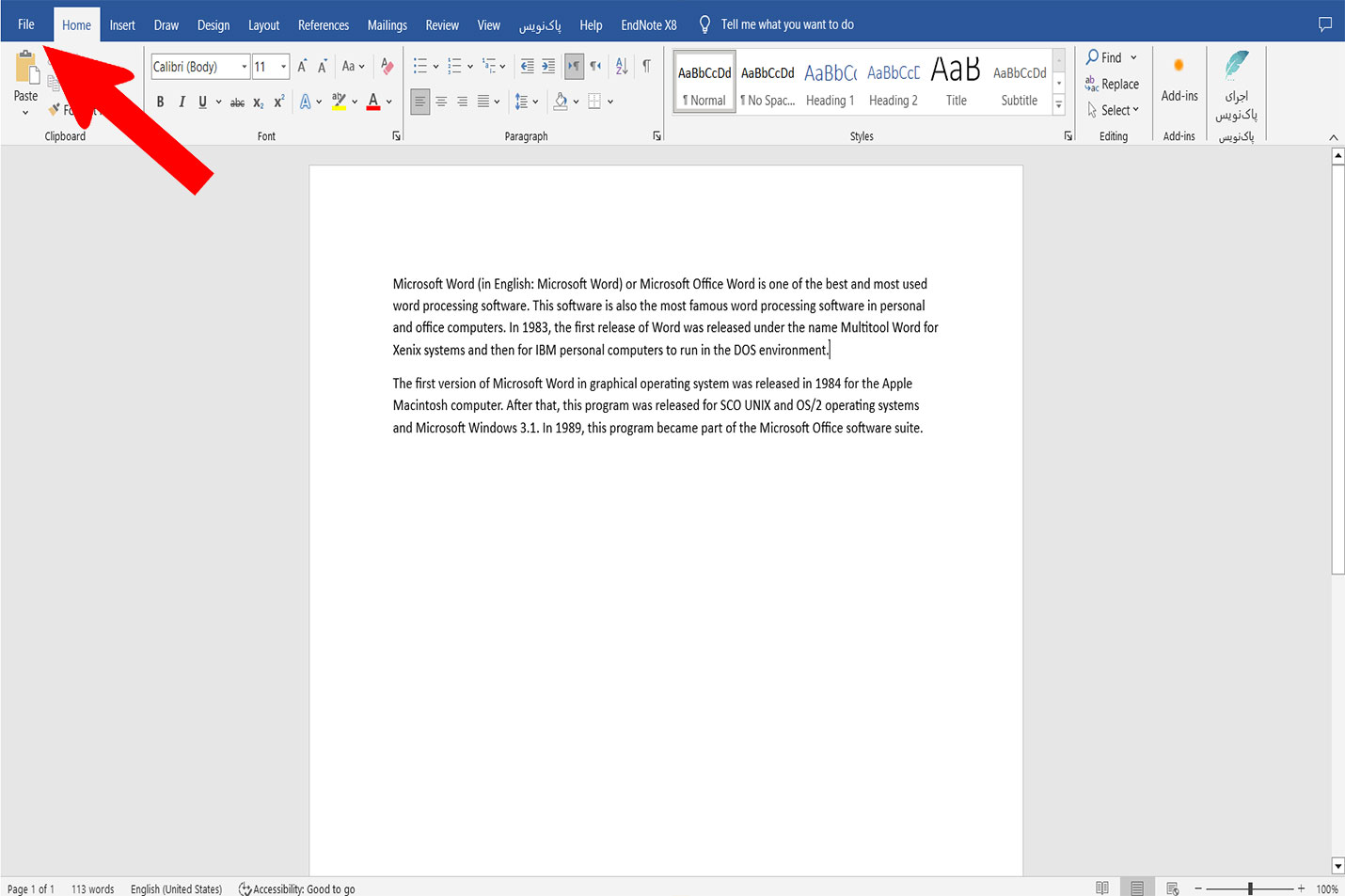Switch to the References tab
Image resolution: width=1345 pixels, height=896 pixels.
pyautogui.click(x=324, y=25)
